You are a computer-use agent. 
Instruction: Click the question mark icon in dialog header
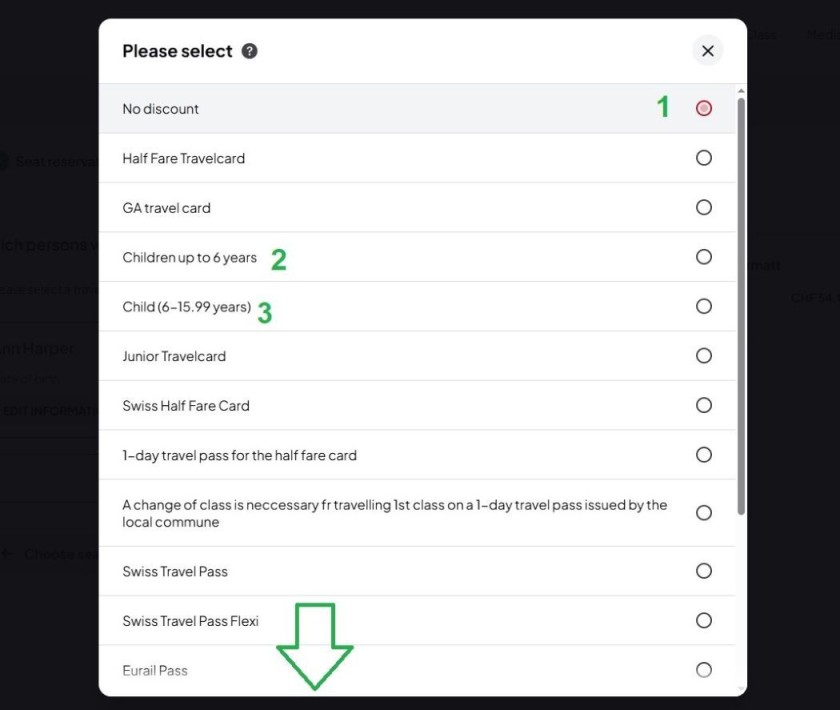249,50
